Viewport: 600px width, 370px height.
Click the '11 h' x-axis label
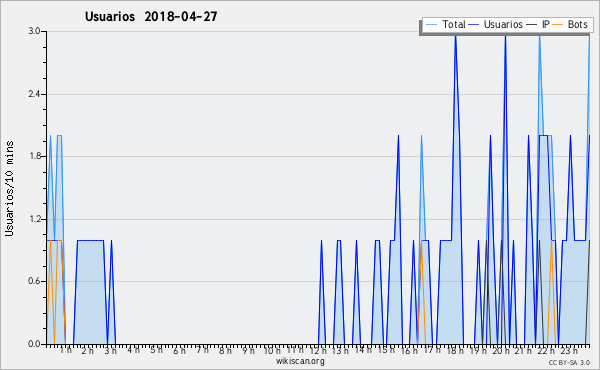[295, 350]
